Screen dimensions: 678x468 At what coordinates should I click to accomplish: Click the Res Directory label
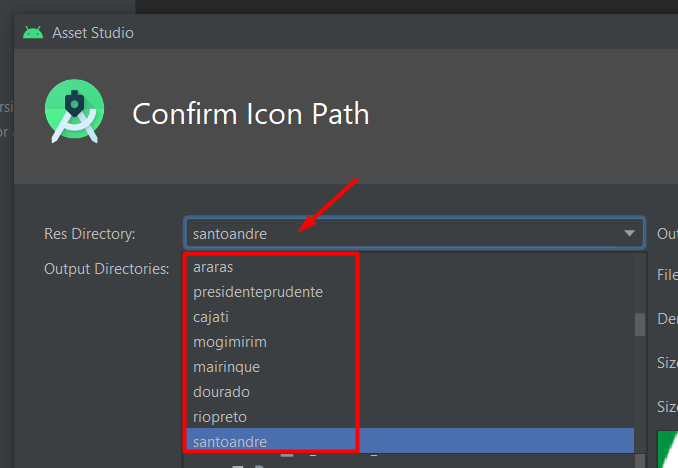tap(90, 234)
